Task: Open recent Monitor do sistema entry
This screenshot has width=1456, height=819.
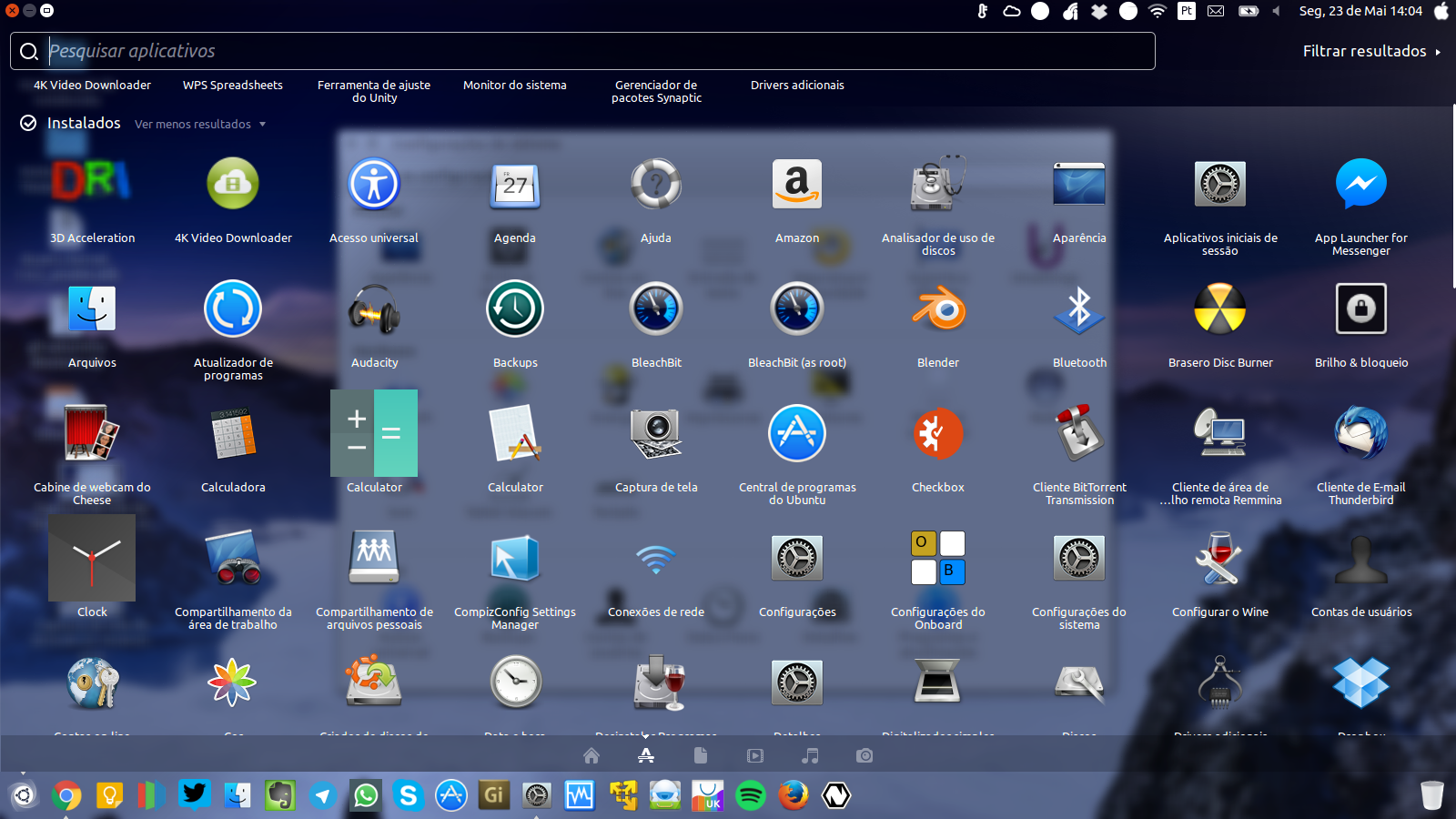Action: [515, 85]
